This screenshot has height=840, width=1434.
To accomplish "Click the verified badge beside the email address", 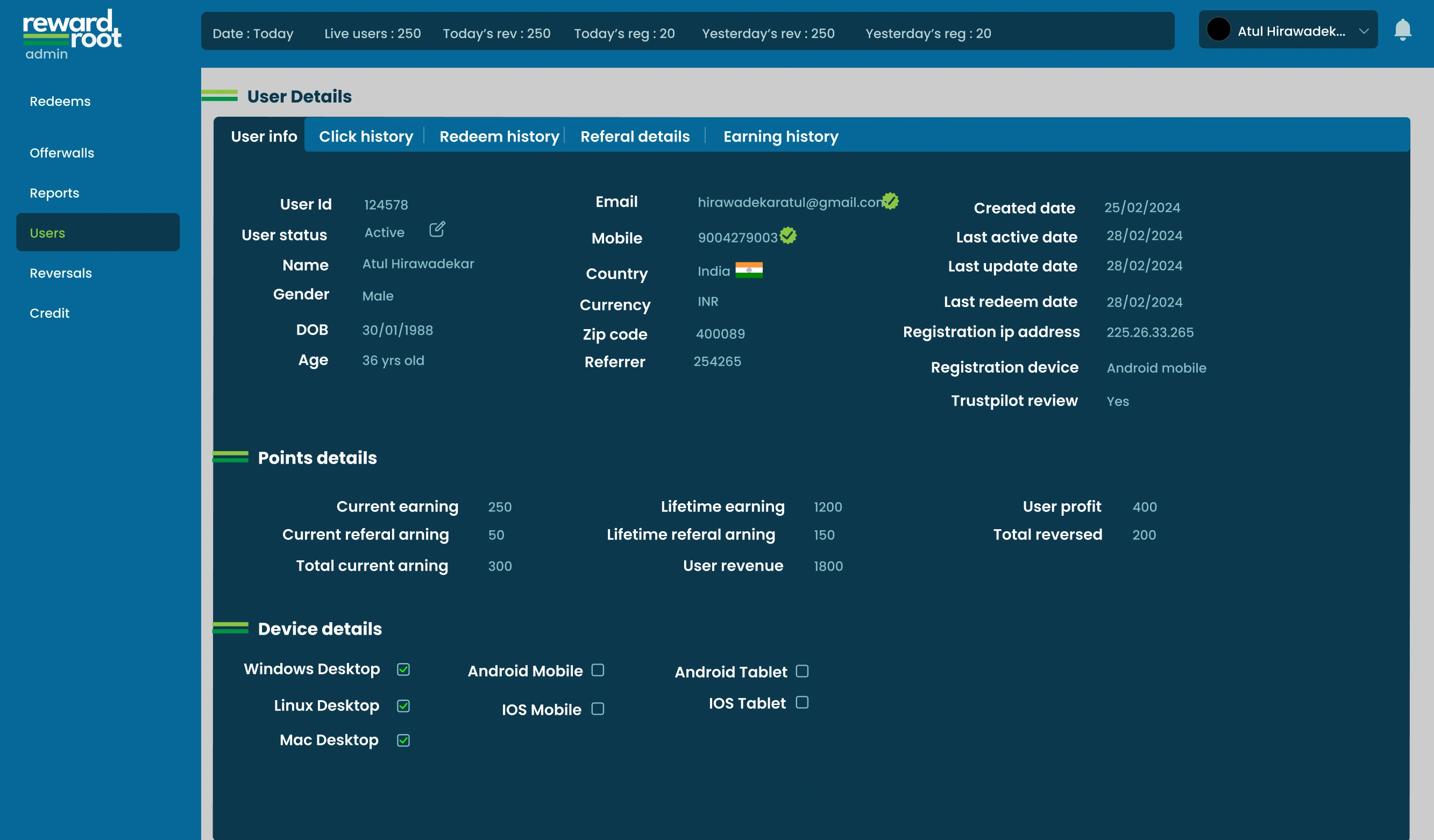I will pyautogui.click(x=891, y=201).
